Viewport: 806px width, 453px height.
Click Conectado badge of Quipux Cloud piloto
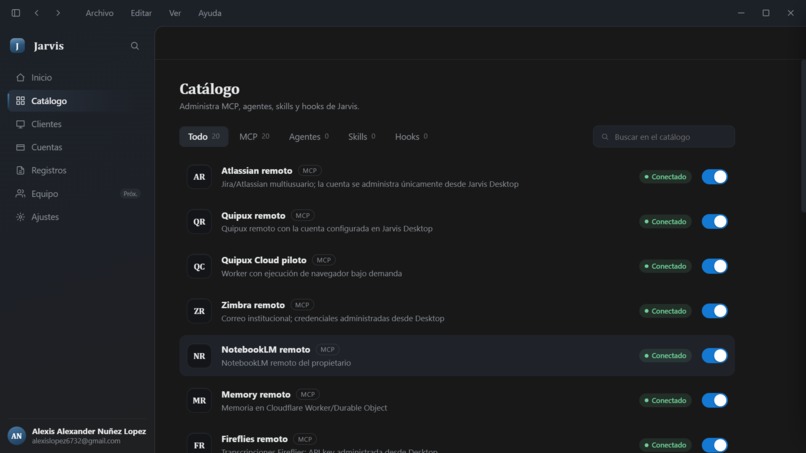(665, 266)
